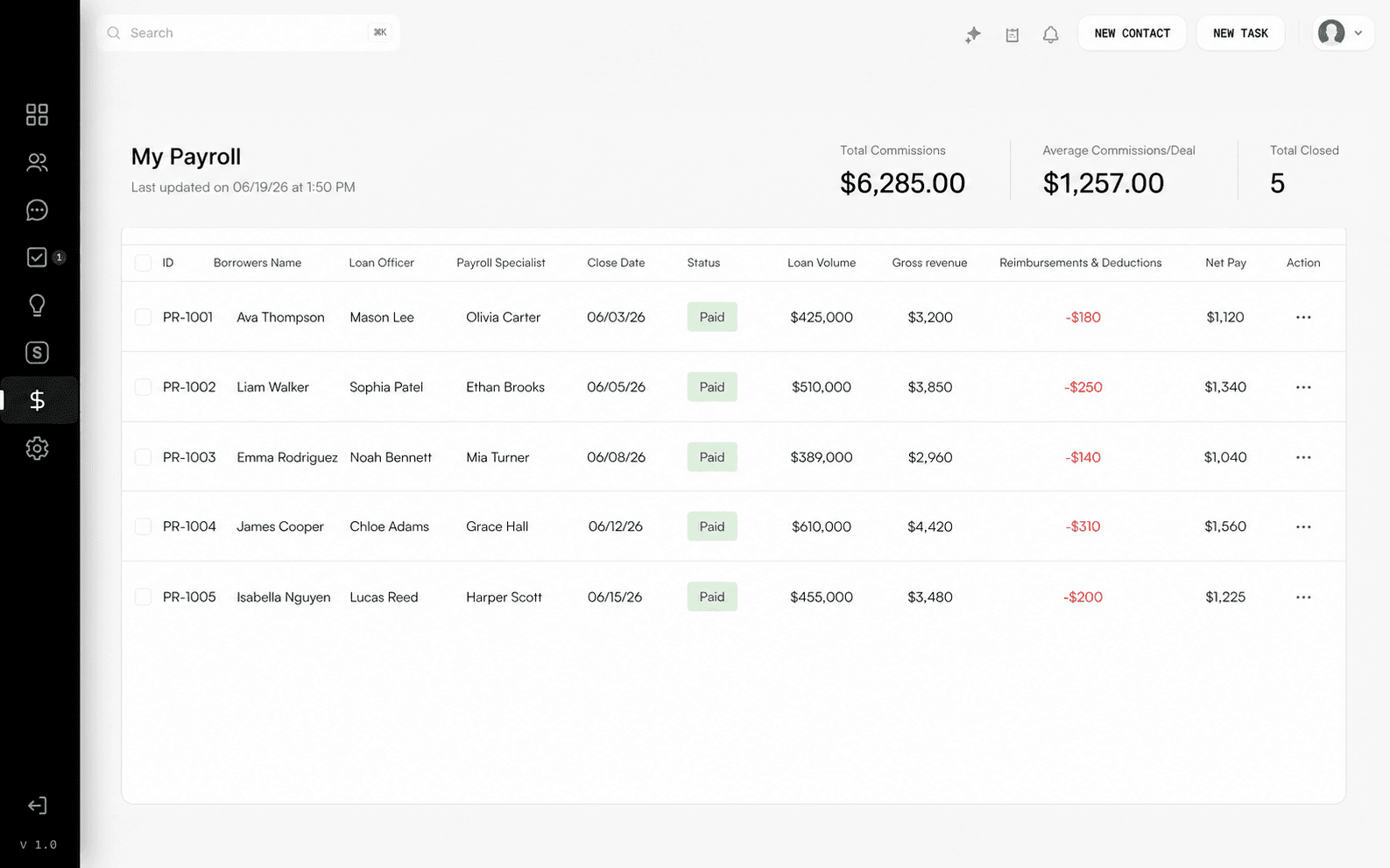Open the contacts people icon in sidebar
Viewport: 1390px width, 868px height.
[x=37, y=162]
